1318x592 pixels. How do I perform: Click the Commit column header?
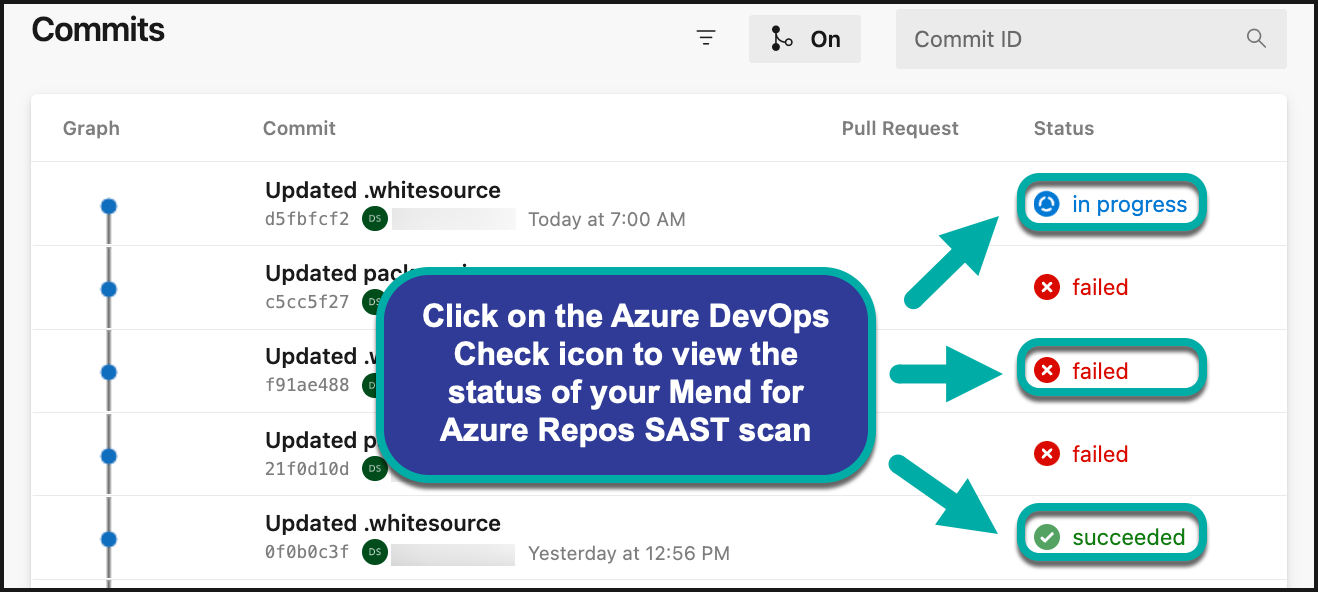click(x=299, y=128)
